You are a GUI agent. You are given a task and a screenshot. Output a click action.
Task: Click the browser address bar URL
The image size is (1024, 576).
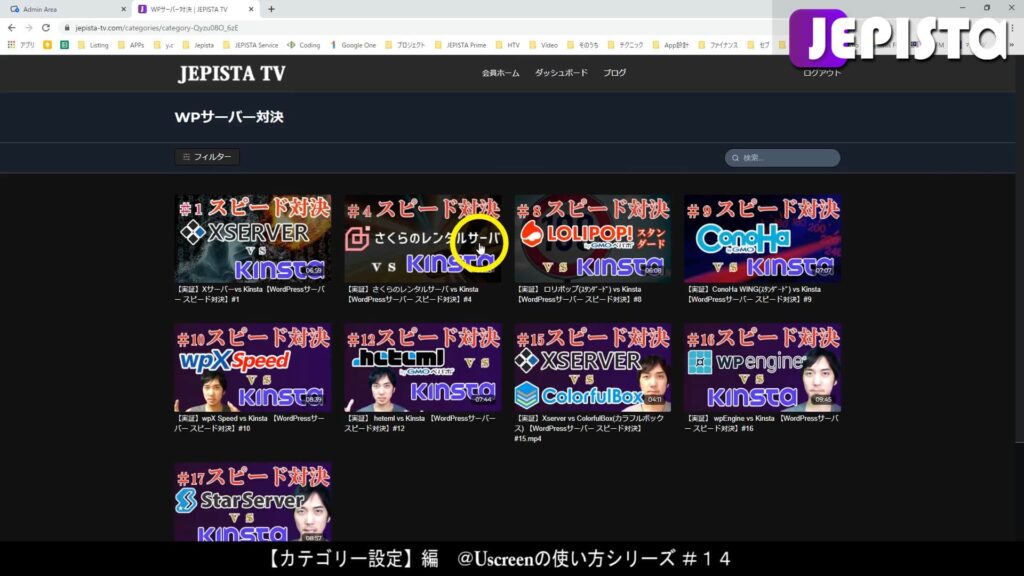click(x=157, y=28)
